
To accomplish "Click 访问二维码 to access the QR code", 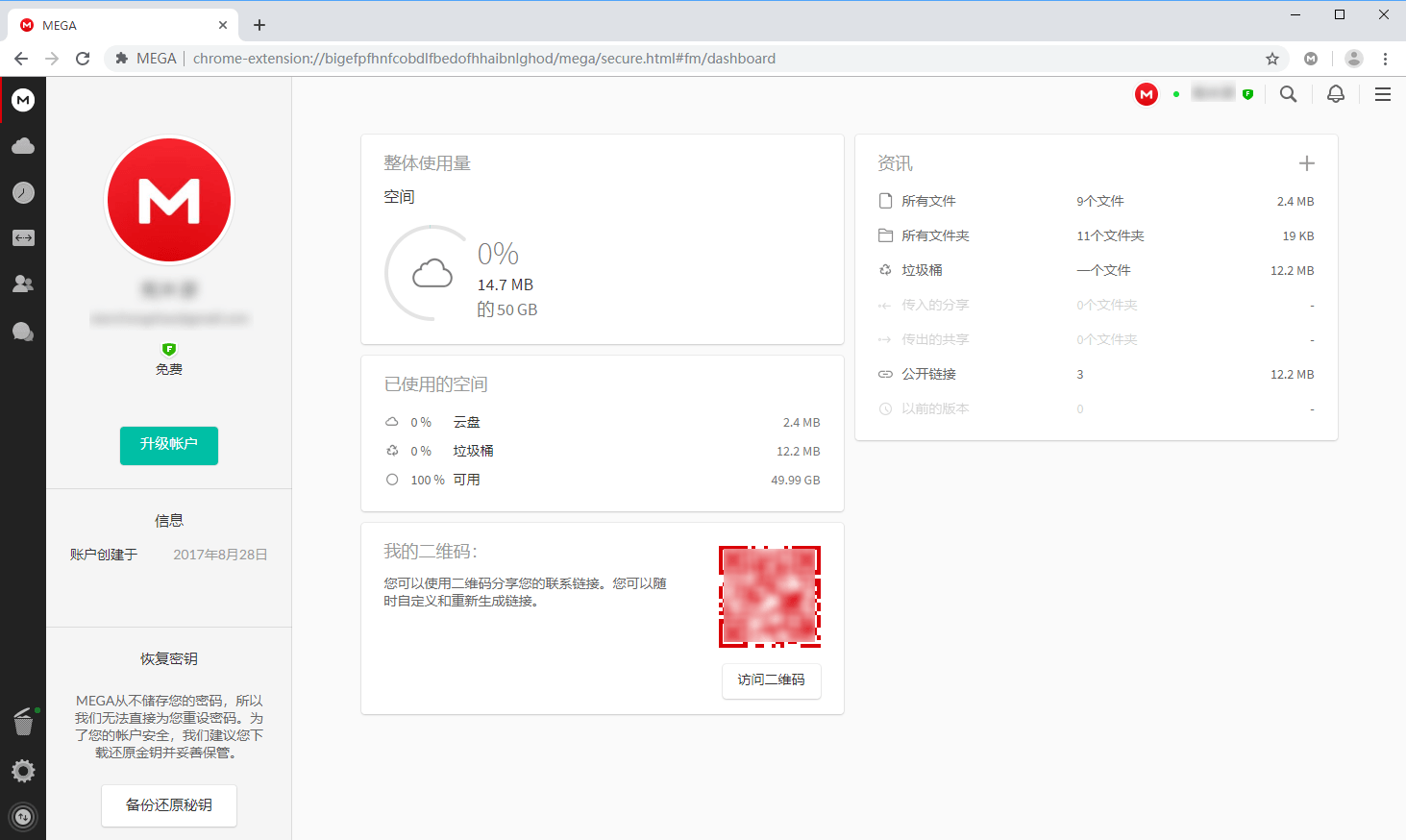I will tap(771, 680).
